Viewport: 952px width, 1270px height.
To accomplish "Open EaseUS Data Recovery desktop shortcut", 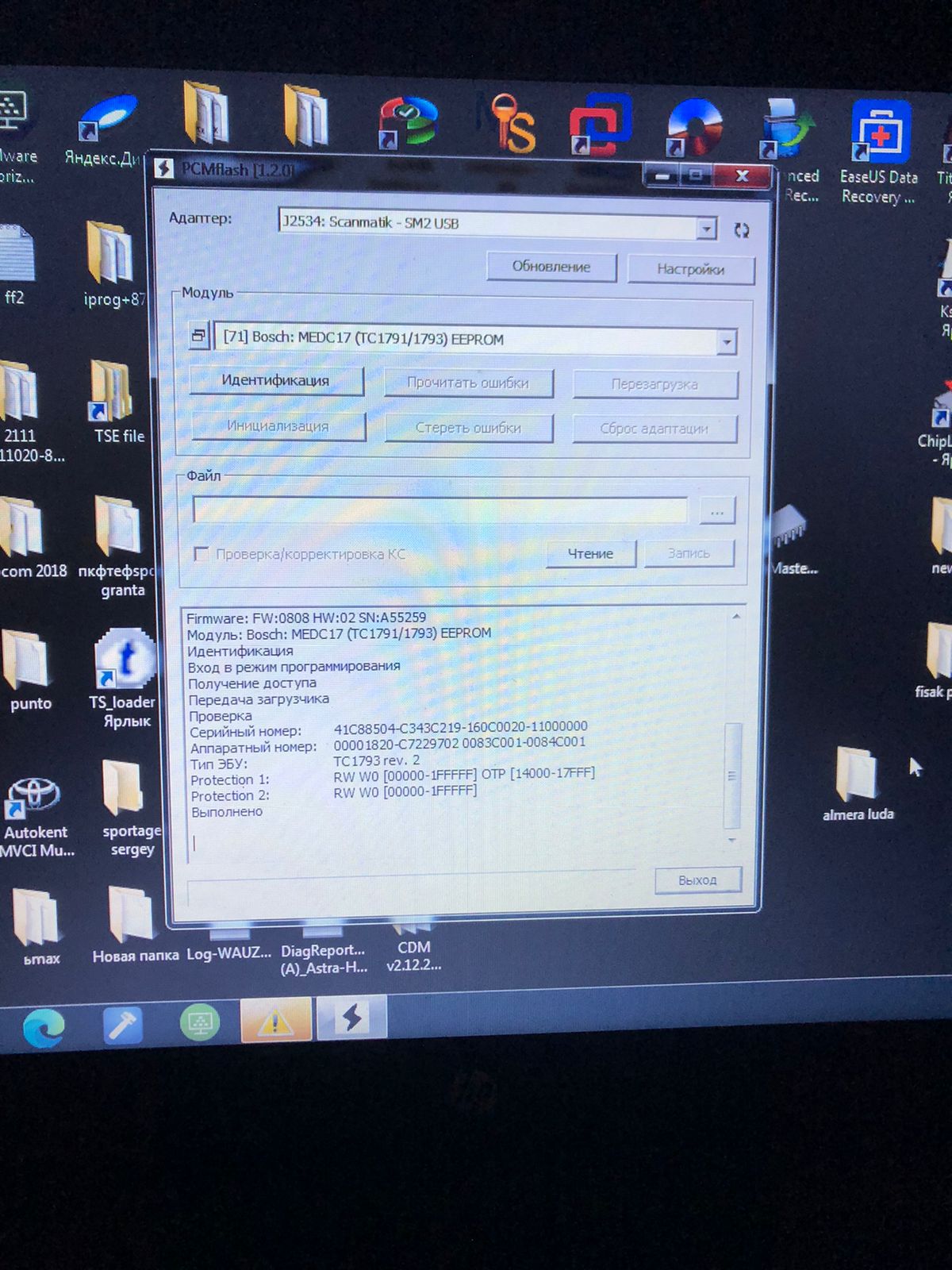I will (879, 151).
